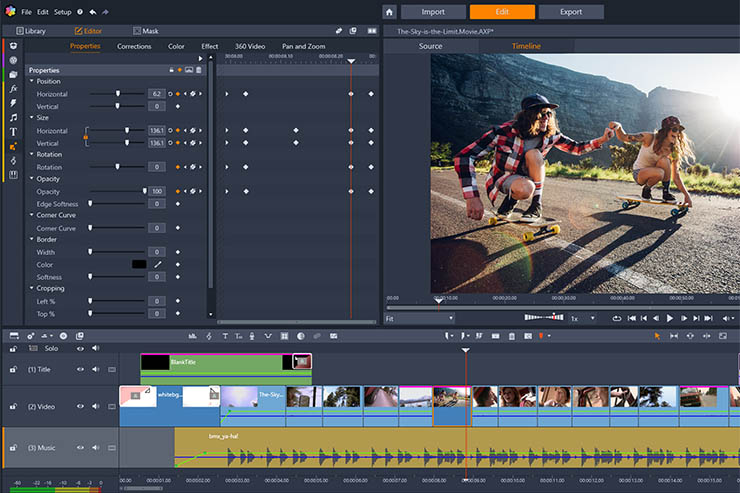Viewport: 740px width, 493px height.
Task: Select the T titles icon in sidebar
Action: point(13,132)
